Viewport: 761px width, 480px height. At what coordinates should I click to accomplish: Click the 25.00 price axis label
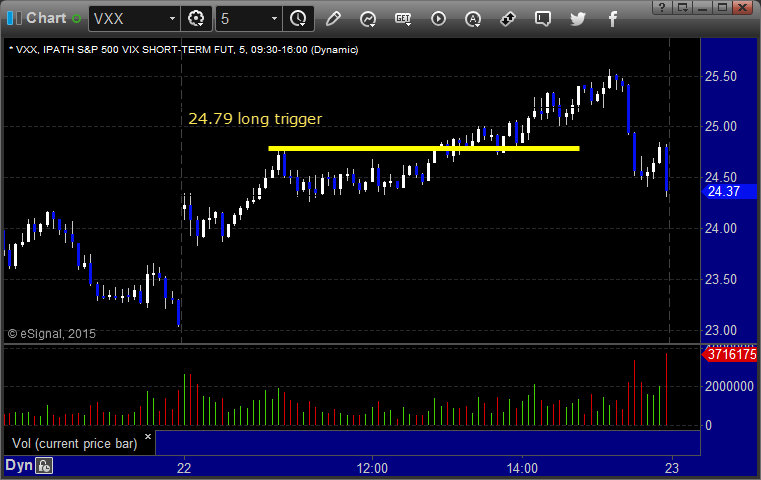[x=721, y=127]
